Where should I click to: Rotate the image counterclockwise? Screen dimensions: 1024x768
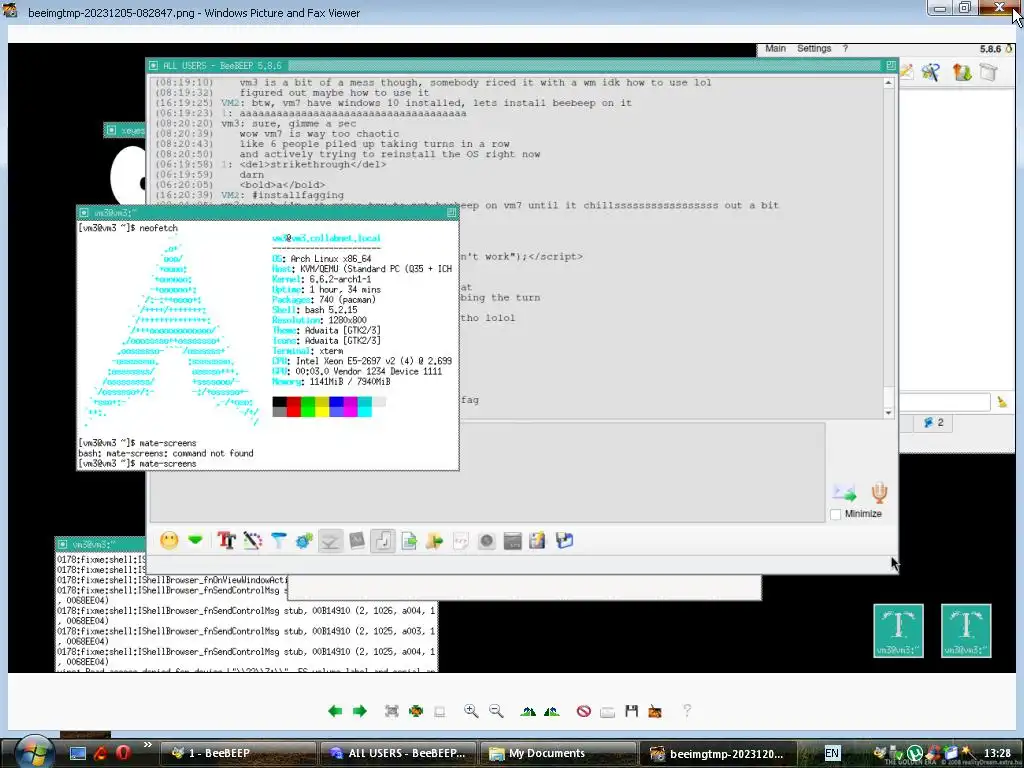click(552, 711)
